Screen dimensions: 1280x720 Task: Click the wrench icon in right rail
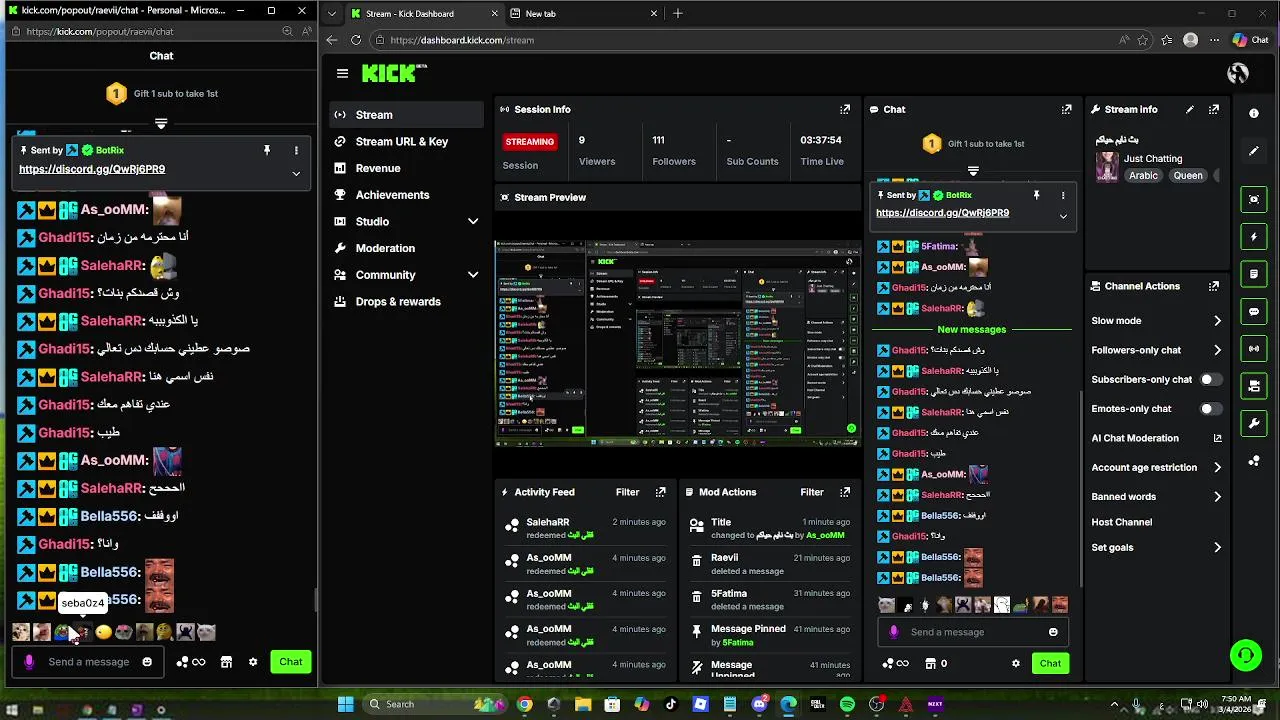point(1254,423)
